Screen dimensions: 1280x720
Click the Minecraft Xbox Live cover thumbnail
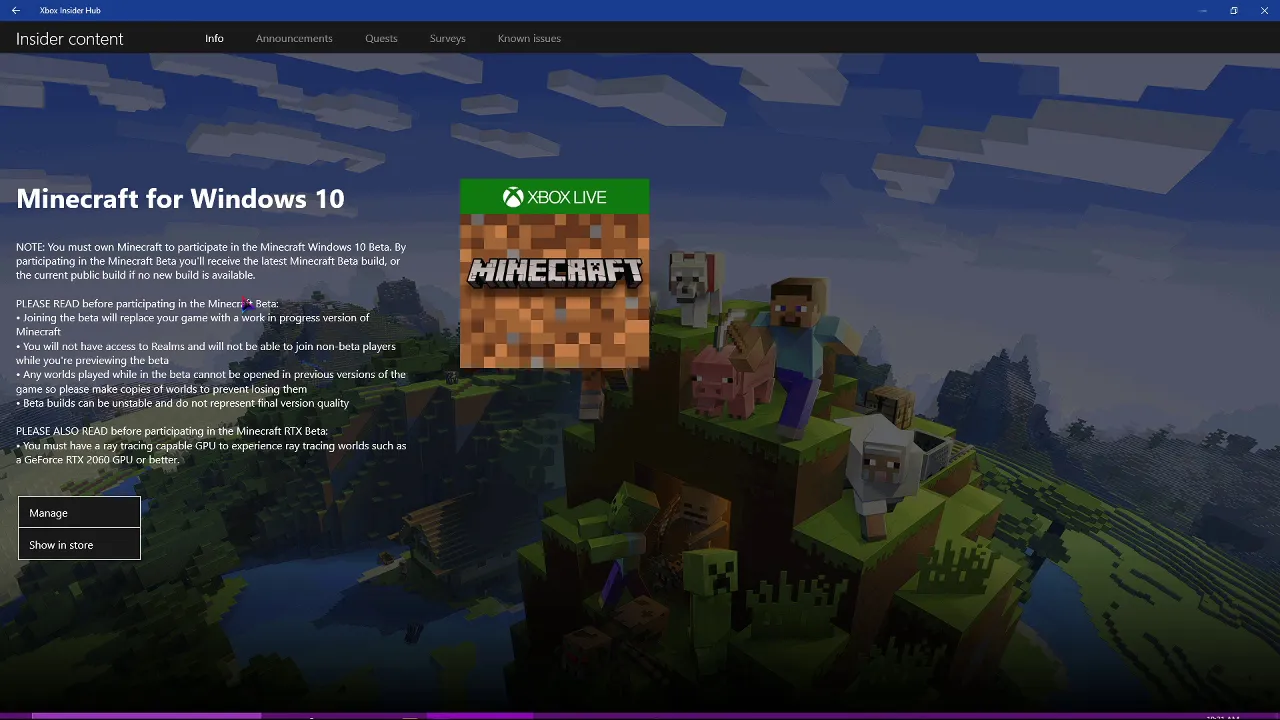pos(554,274)
